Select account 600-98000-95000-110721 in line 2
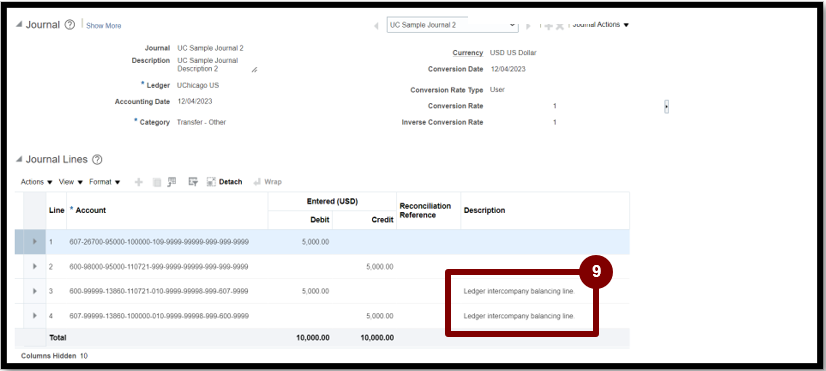The height and width of the screenshot is (371, 826). point(159,267)
